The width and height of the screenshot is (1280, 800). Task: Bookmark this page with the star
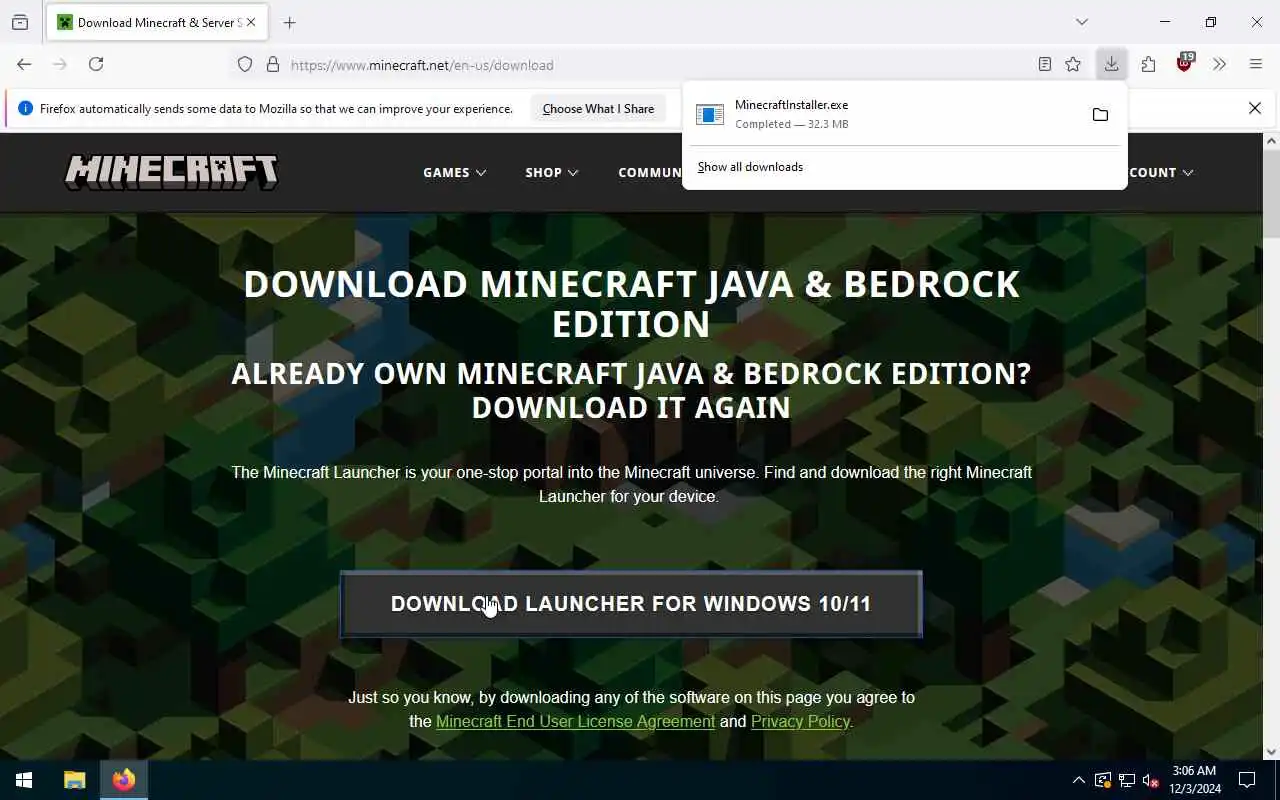click(1073, 65)
